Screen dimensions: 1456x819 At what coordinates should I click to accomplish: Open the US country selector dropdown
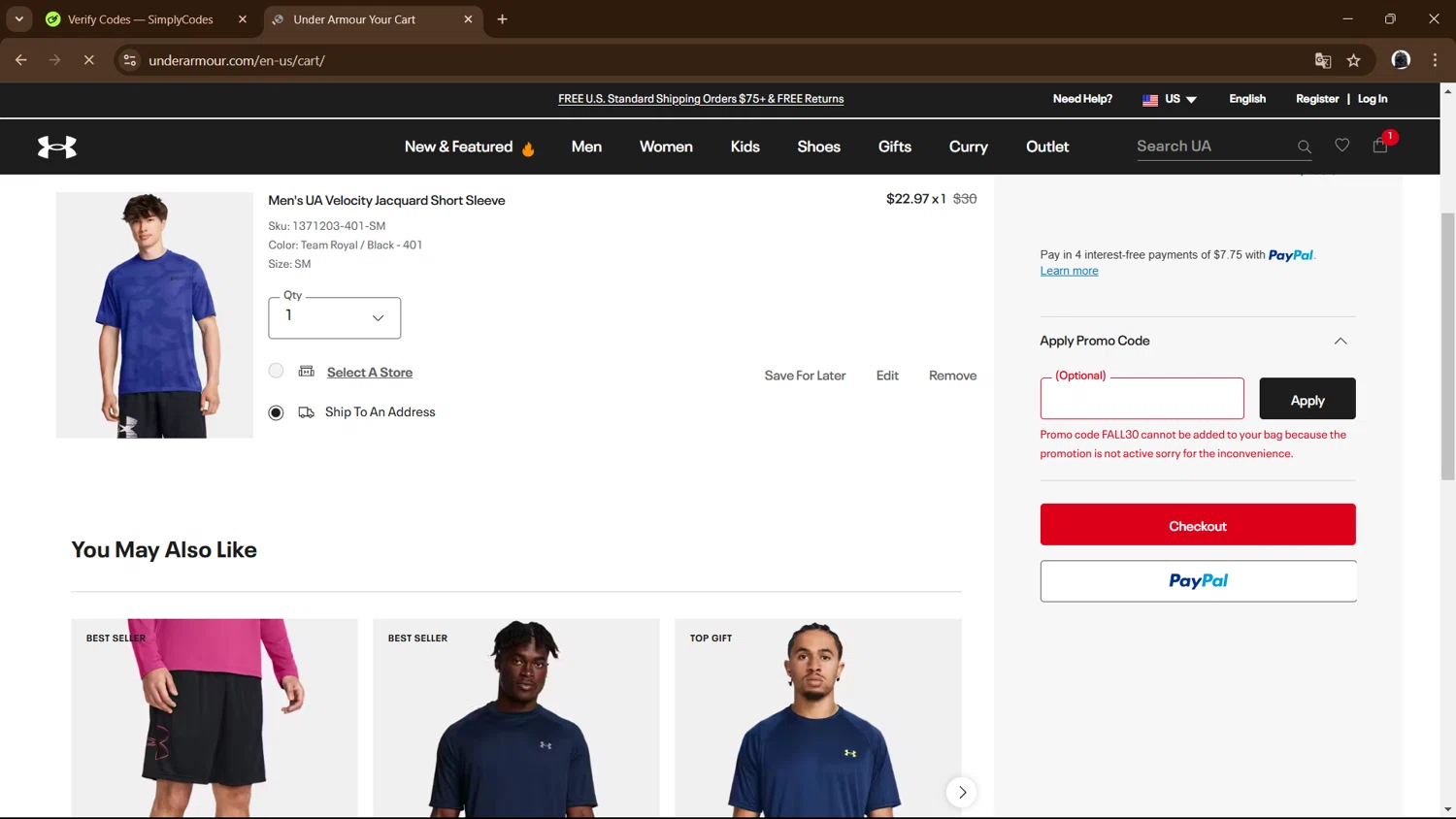coord(1170,99)
